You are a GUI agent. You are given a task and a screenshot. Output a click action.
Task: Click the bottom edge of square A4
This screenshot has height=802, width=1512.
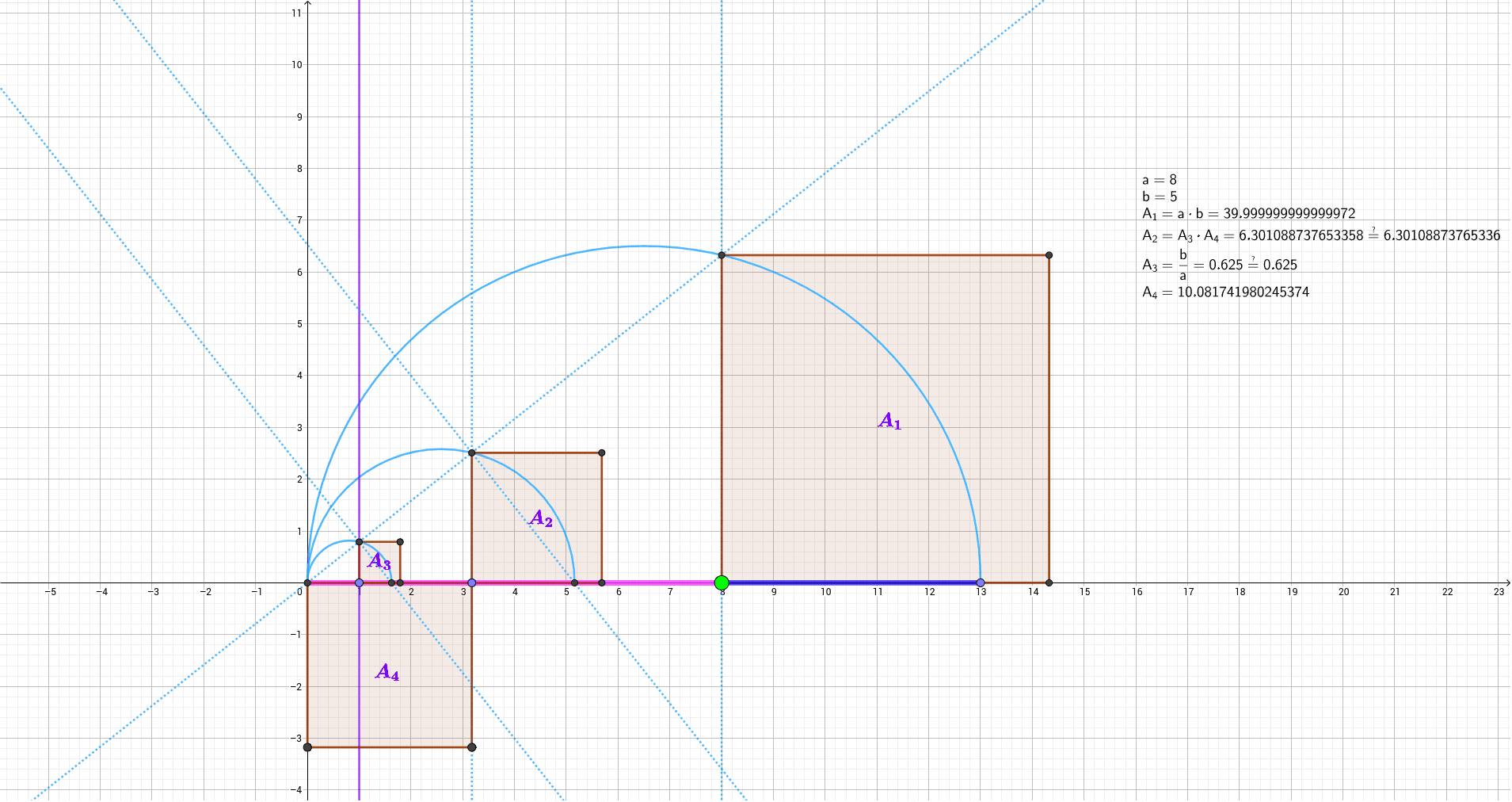(390, 747)
